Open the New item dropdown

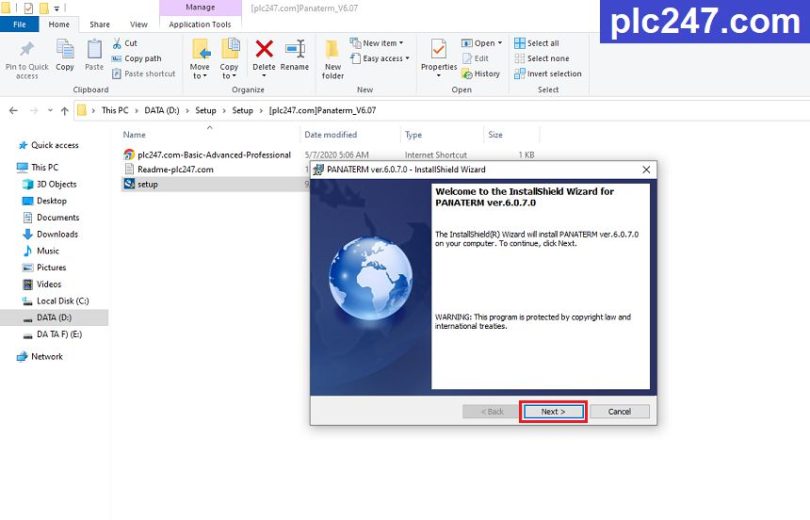pos(379,43)
